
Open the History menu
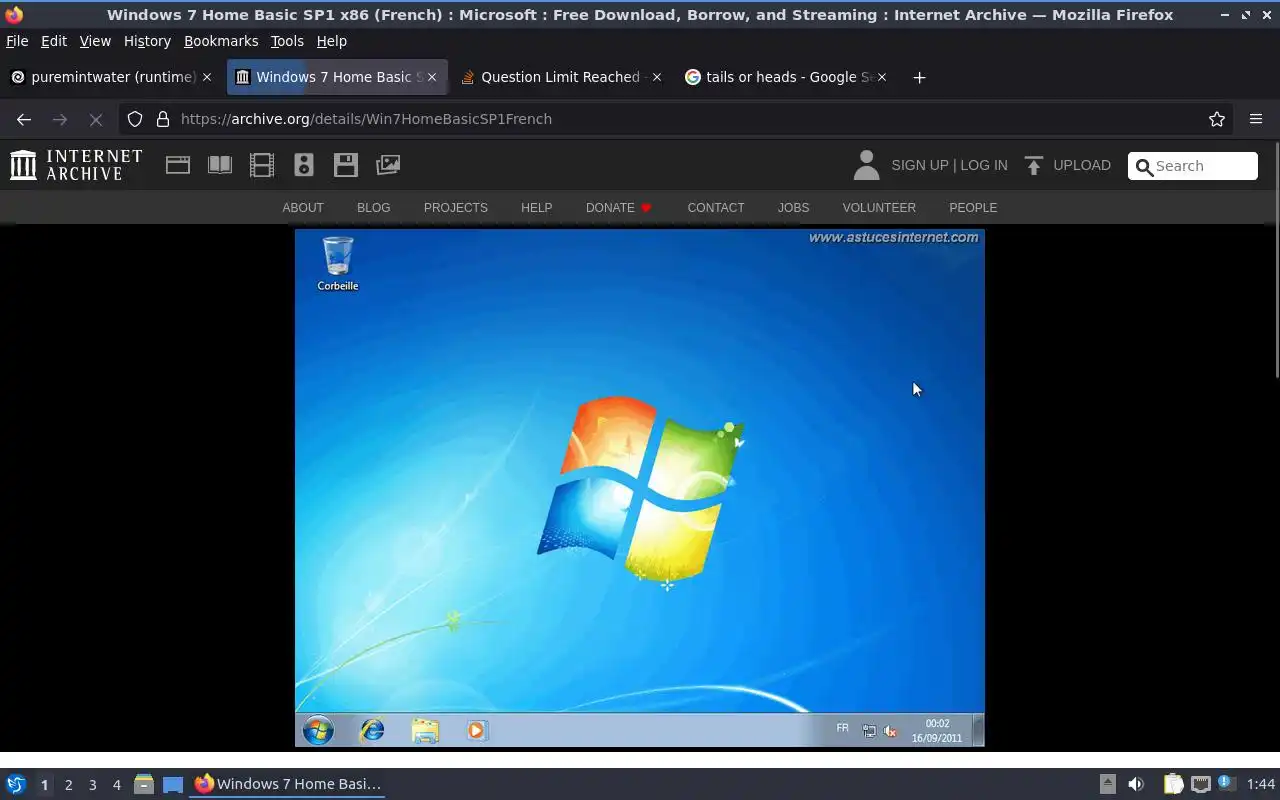147,41
